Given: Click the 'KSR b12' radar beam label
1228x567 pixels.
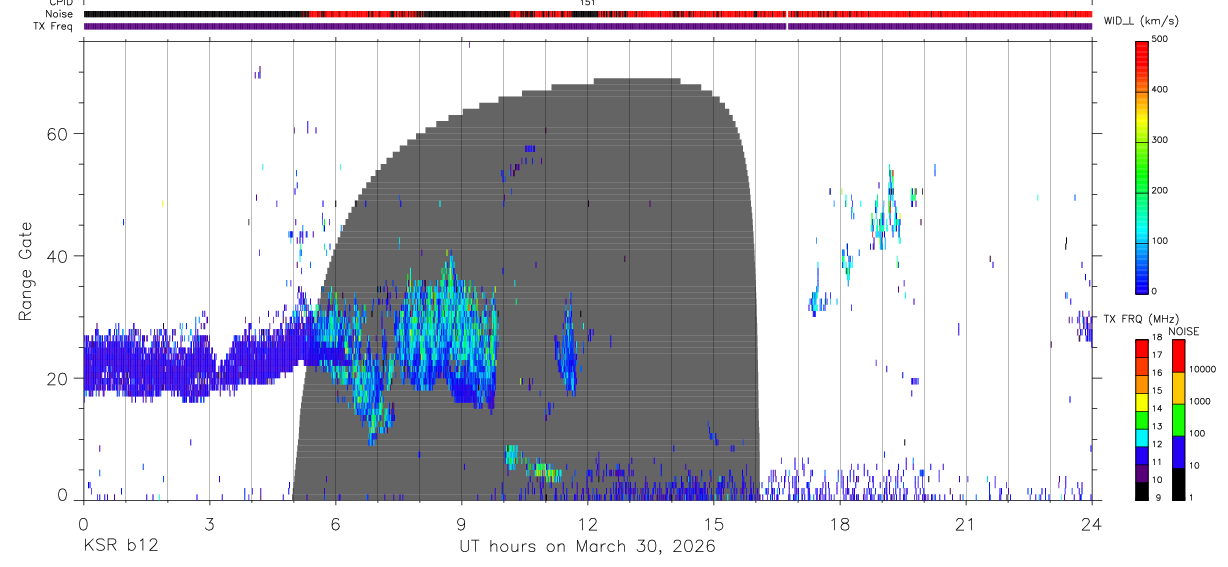Looking at the screenshot, I should (x=120, y=547).
